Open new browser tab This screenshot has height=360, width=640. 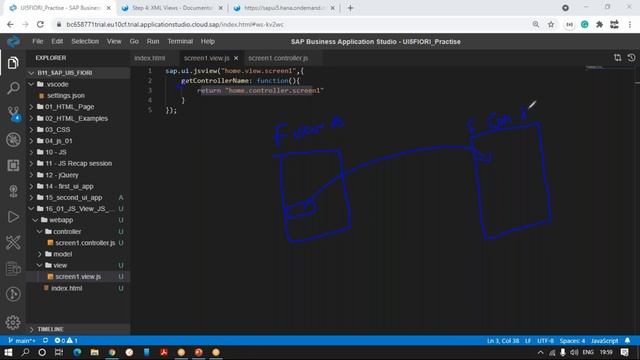[x=350, y=8]
